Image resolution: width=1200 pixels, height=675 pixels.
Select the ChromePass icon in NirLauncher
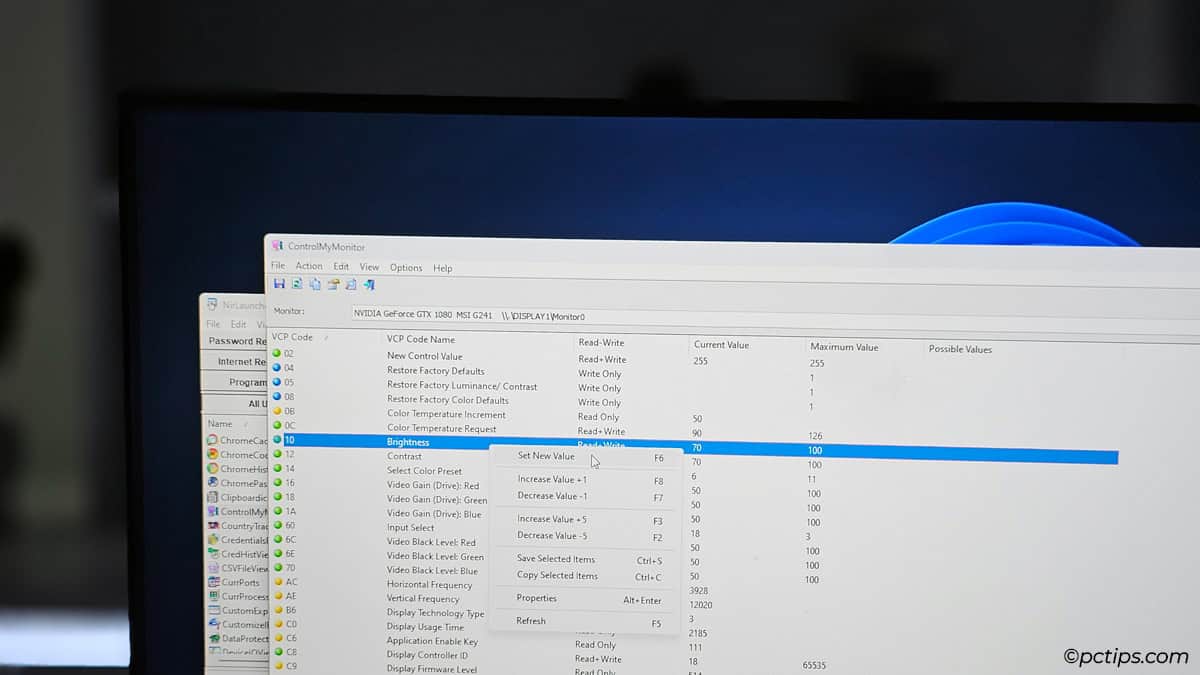tap(237, 483)
